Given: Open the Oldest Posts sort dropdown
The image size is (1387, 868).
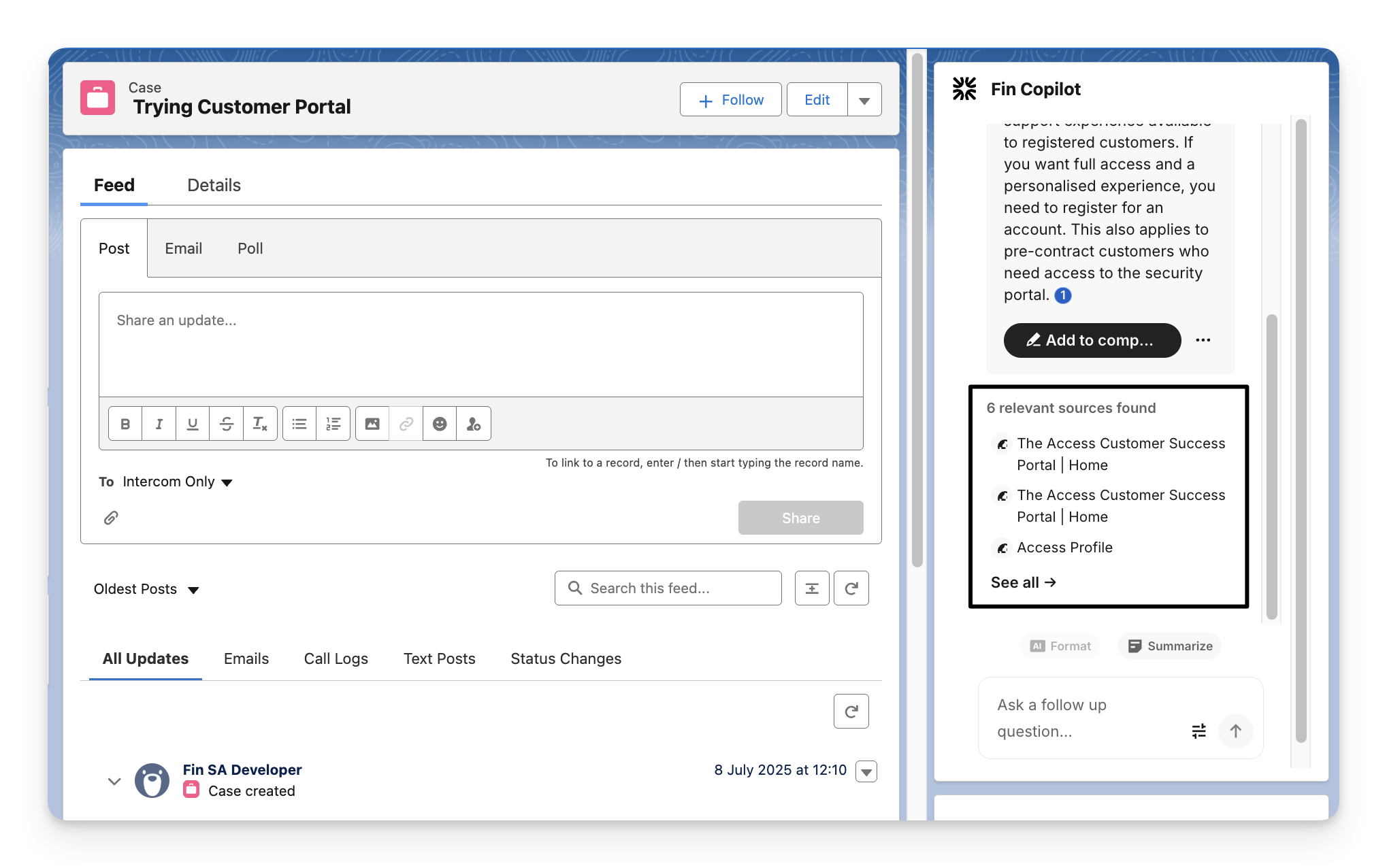Looking at the screenshot, I should 146,589.
